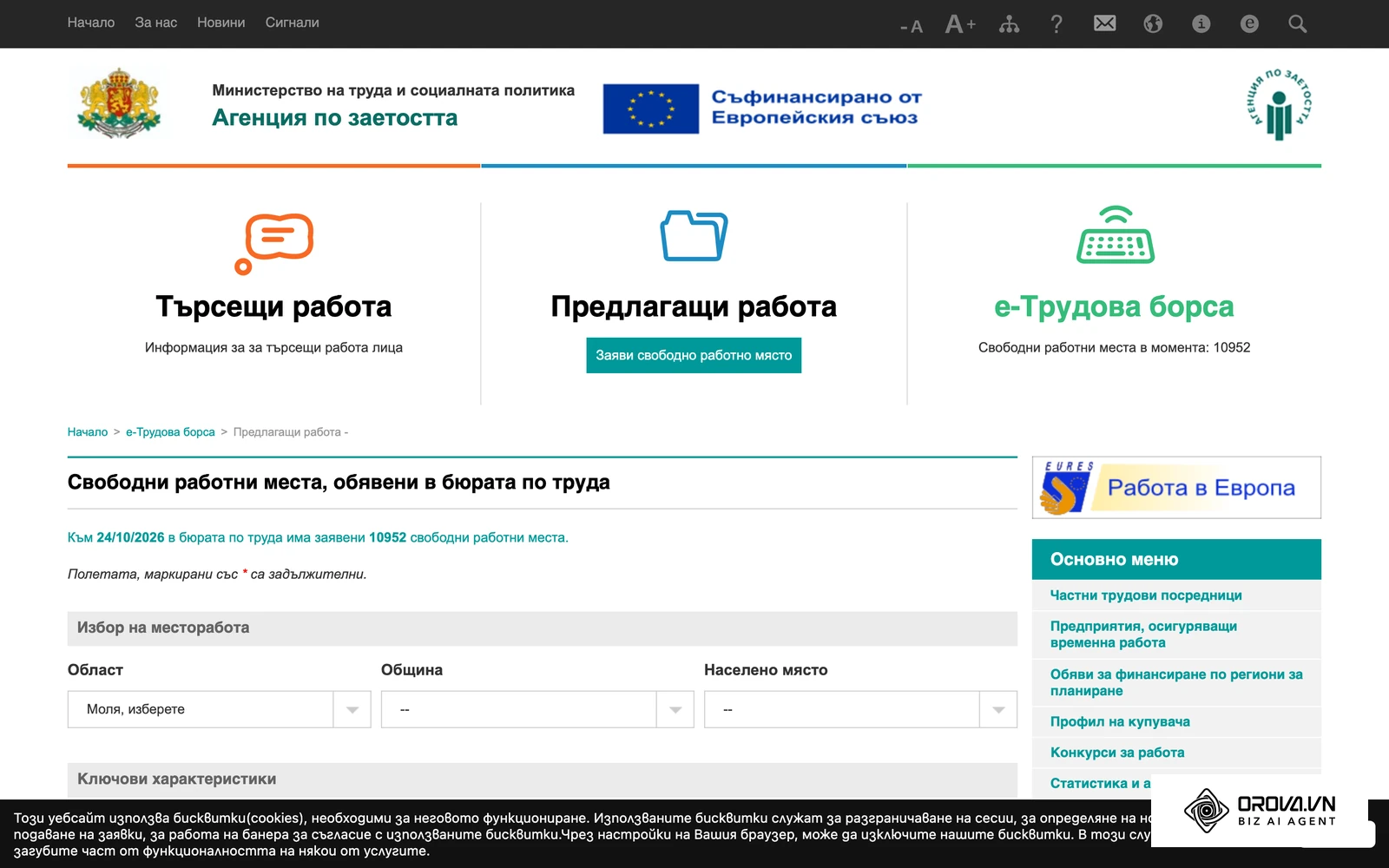This screenshot has width=1389, height=868.
Task: Open 'е-Трудова борса' green heading
Action: (x=1114, y=306)
